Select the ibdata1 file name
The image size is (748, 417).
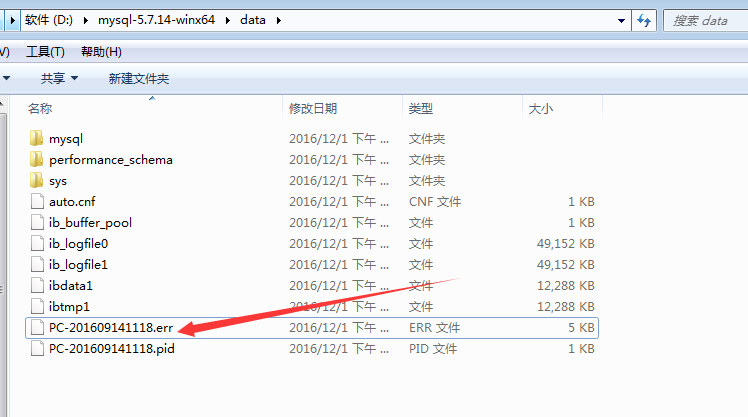(71, 285)
